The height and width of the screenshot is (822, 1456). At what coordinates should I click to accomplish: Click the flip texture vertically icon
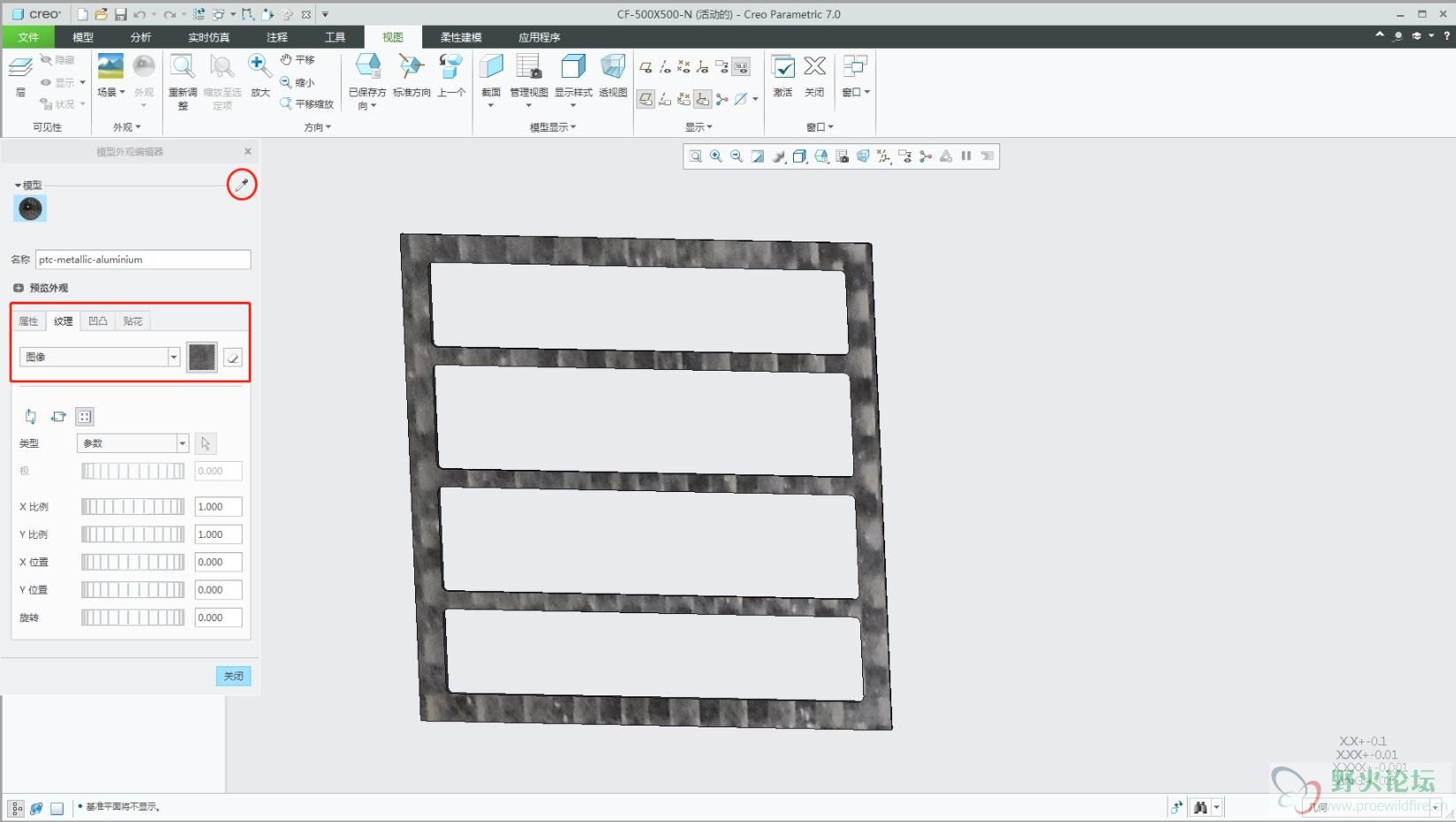[31, 416]
